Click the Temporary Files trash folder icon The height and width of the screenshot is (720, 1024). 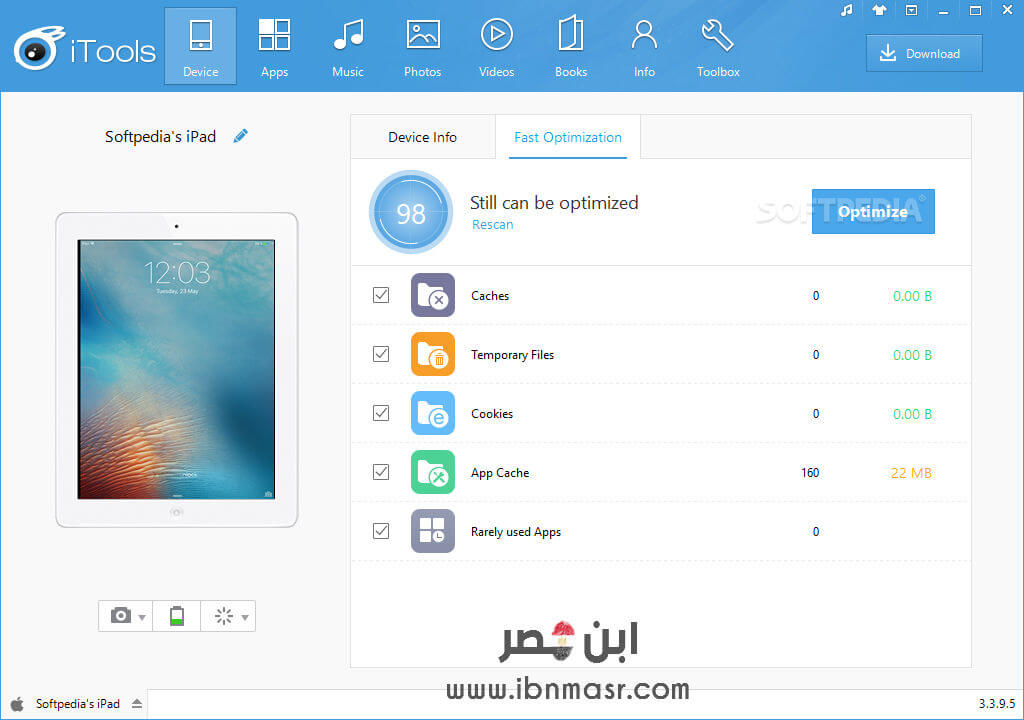click(432, 354)
